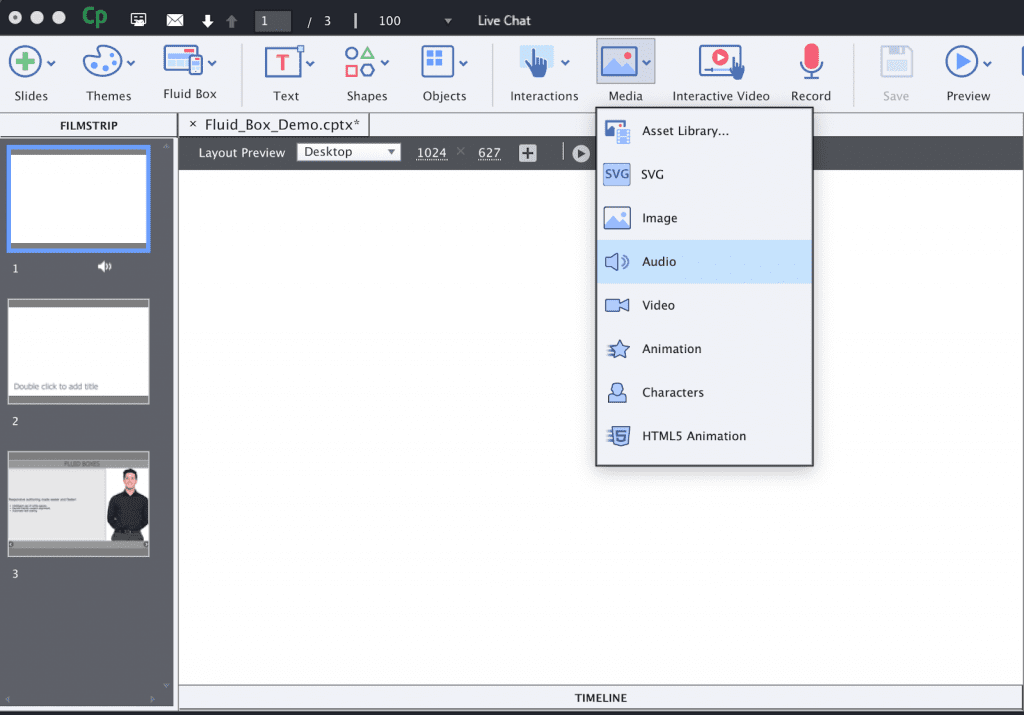Expand the Text dropdown arrow

pos(310,63)
